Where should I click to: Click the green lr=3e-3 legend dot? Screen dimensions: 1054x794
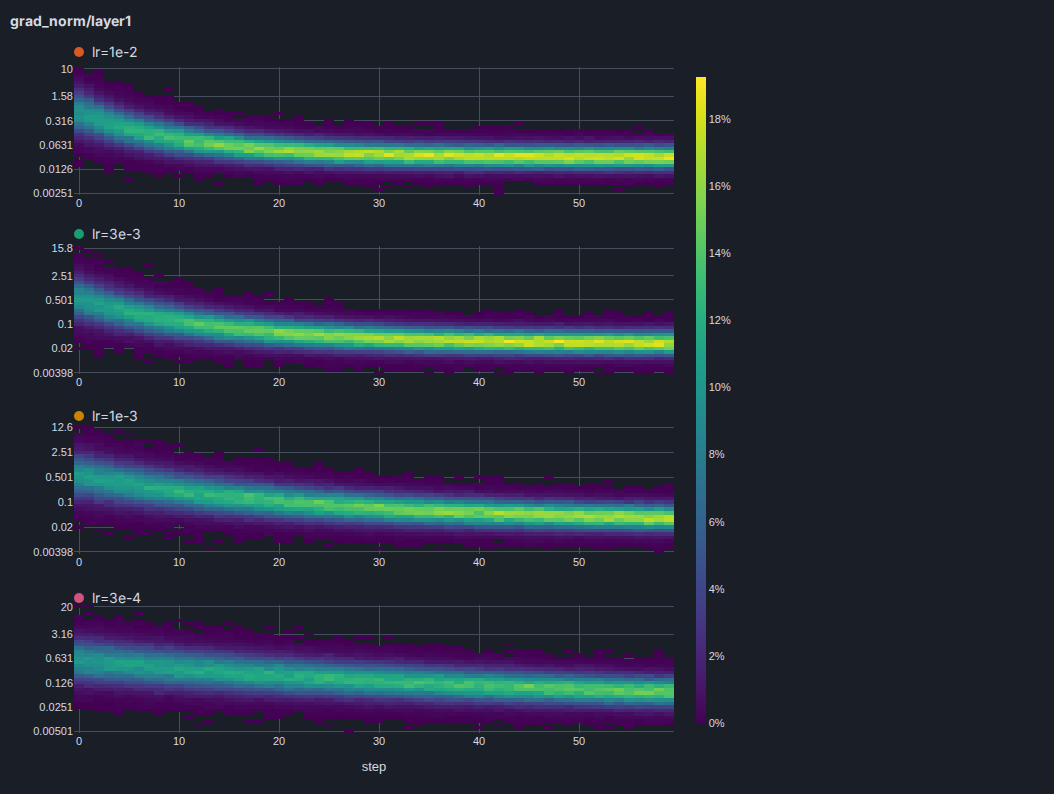[x=79, y=234]
